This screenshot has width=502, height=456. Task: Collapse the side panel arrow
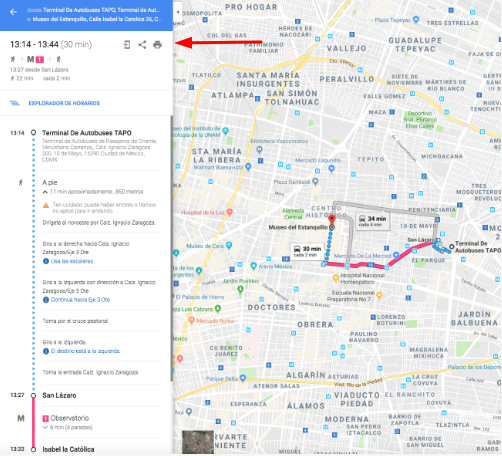click(178, 12)
